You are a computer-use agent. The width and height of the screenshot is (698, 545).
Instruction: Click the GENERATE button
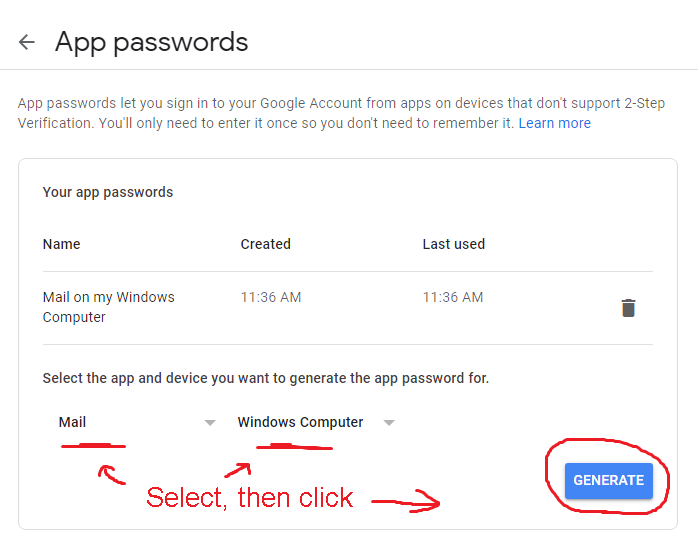(x=609, y=480)
